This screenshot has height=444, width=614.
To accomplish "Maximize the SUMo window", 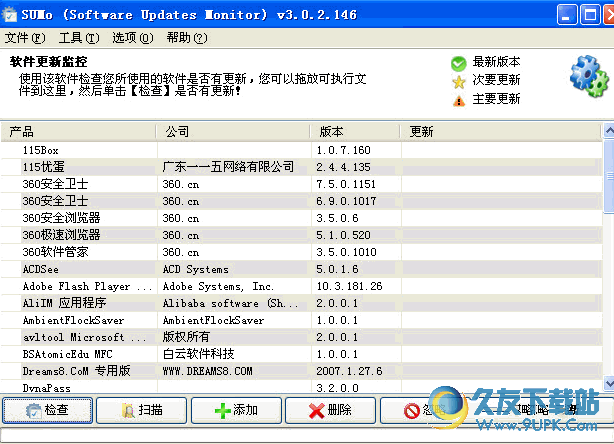I will [x=590, y=15].
